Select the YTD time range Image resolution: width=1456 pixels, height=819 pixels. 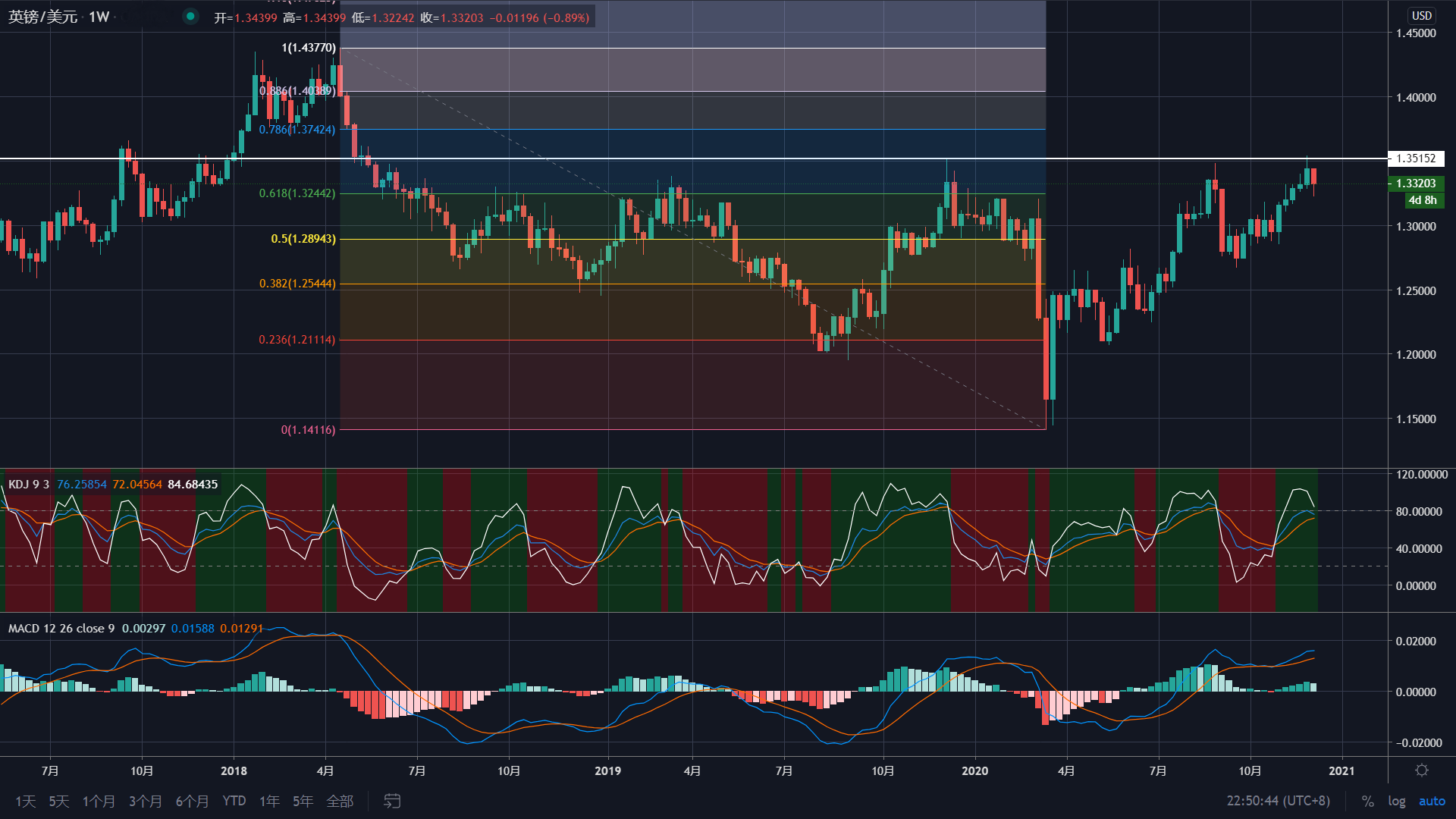pyautogui.click(x=234, y=801)
